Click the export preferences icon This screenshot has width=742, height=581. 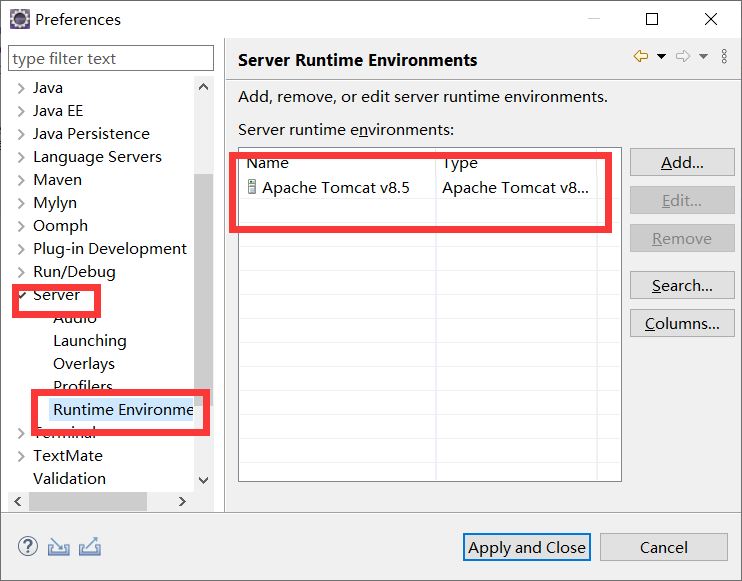(90, 547)
